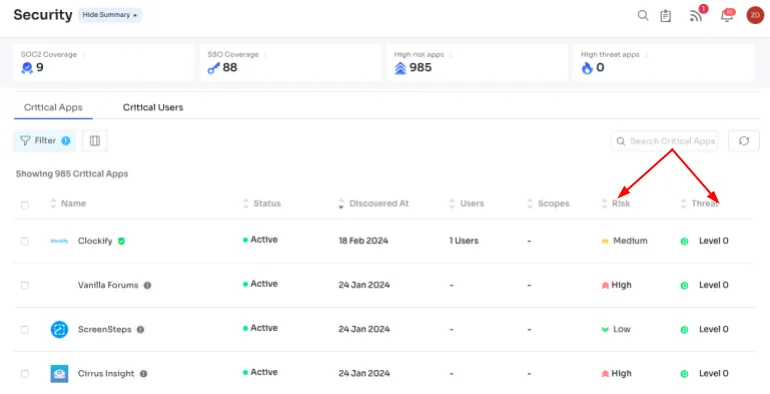
Task: Click Active status in Vanilla Forums row
Action: coord(260,284)
